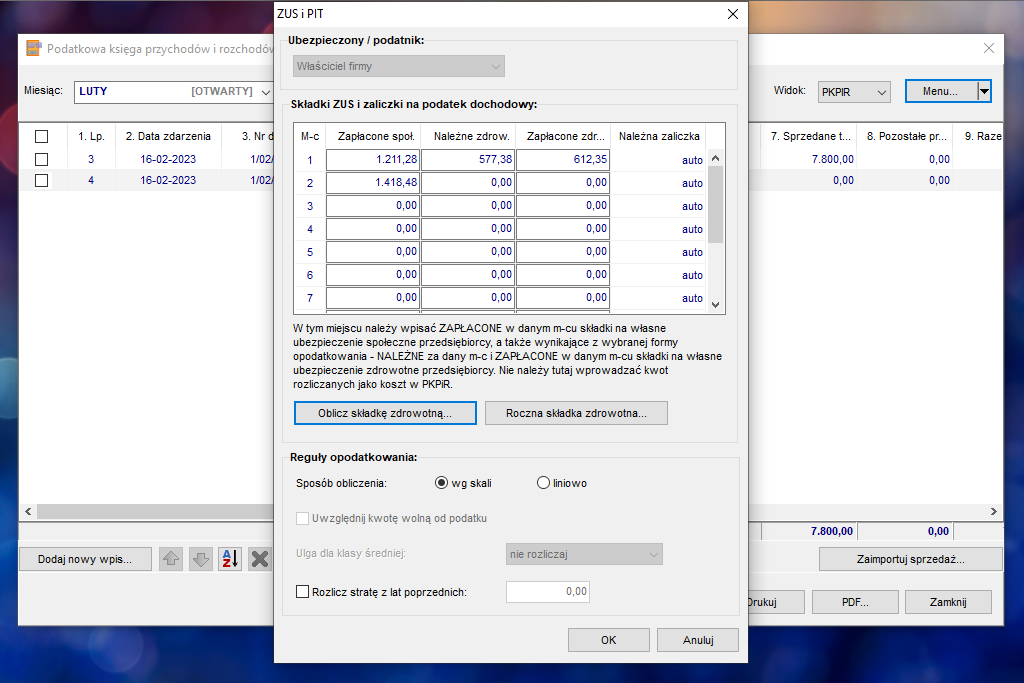Select the 'wg skali' radio button
This screenshot has height=683, width=1024.
pyautogui.click(x=441, y=483)
